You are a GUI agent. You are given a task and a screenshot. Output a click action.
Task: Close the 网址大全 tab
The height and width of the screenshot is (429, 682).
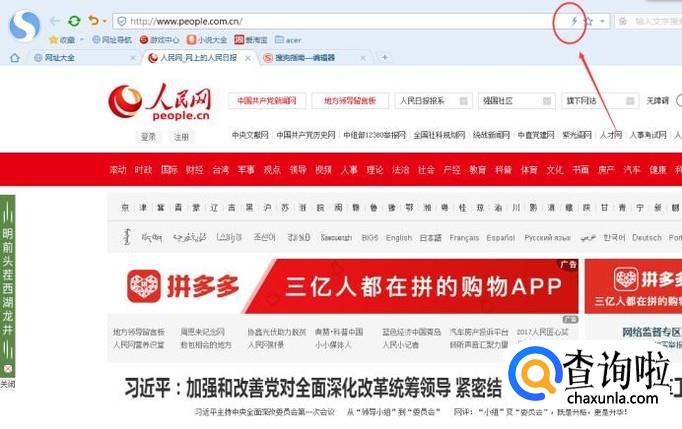pyautogui.click(x=133, y=58)
